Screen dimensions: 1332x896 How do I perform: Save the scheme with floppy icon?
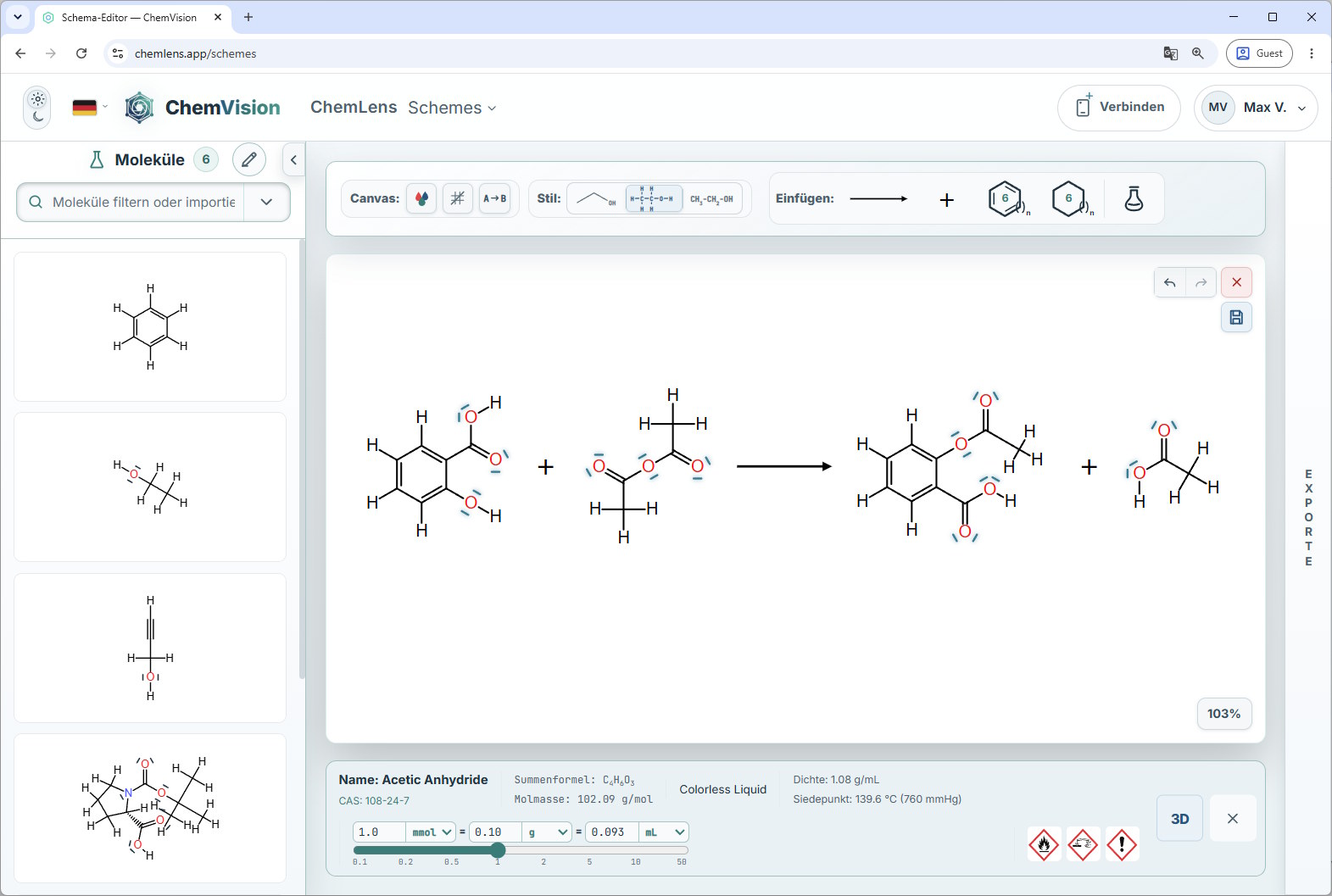pyautogui.click(x=1237, y=317)
